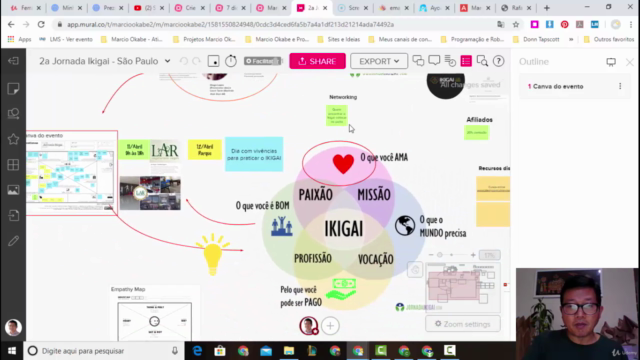
Task: Open File Explorer from taskbar
Action: pos(289,351)
